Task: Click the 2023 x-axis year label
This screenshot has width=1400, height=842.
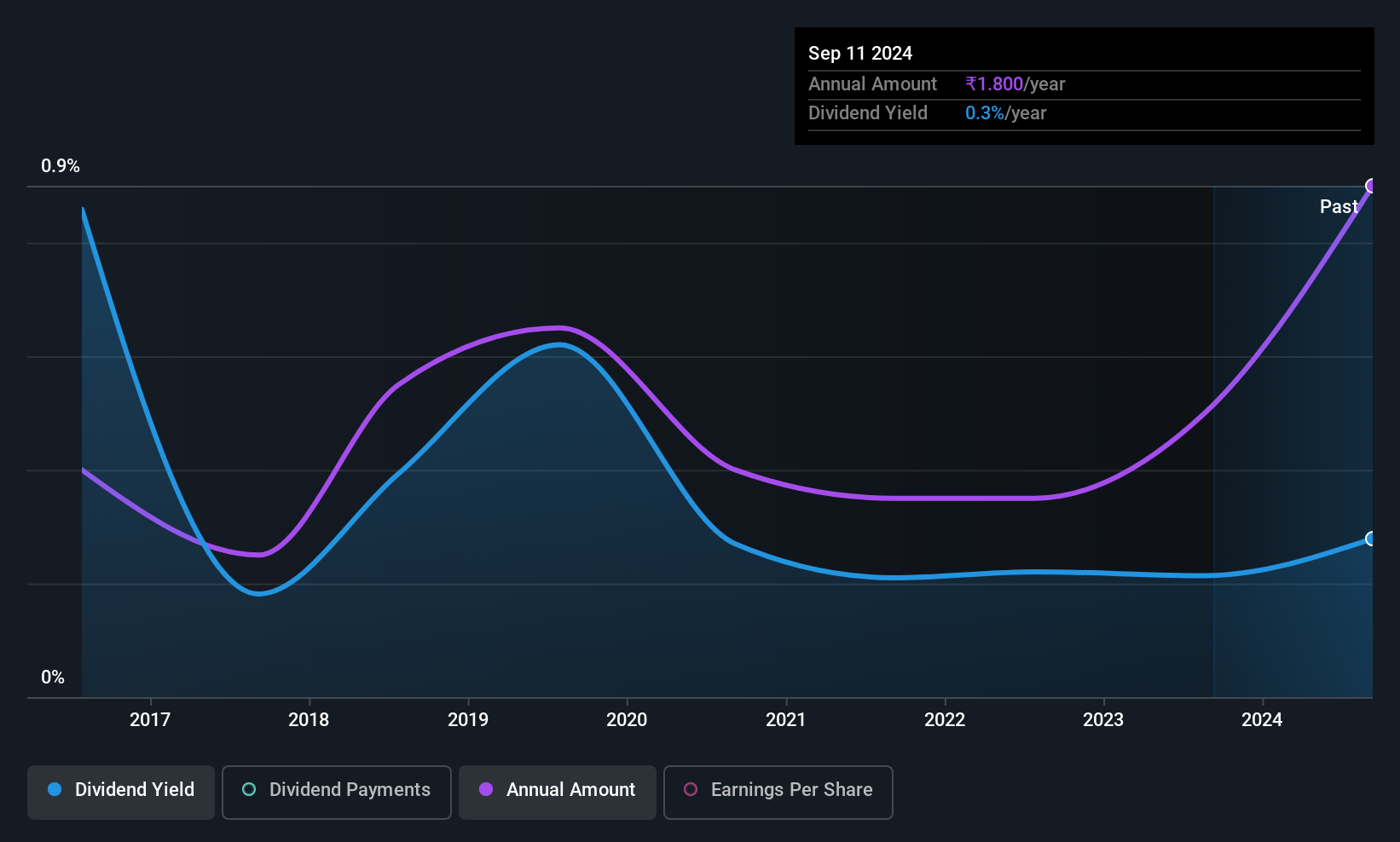Action: 1103,720
